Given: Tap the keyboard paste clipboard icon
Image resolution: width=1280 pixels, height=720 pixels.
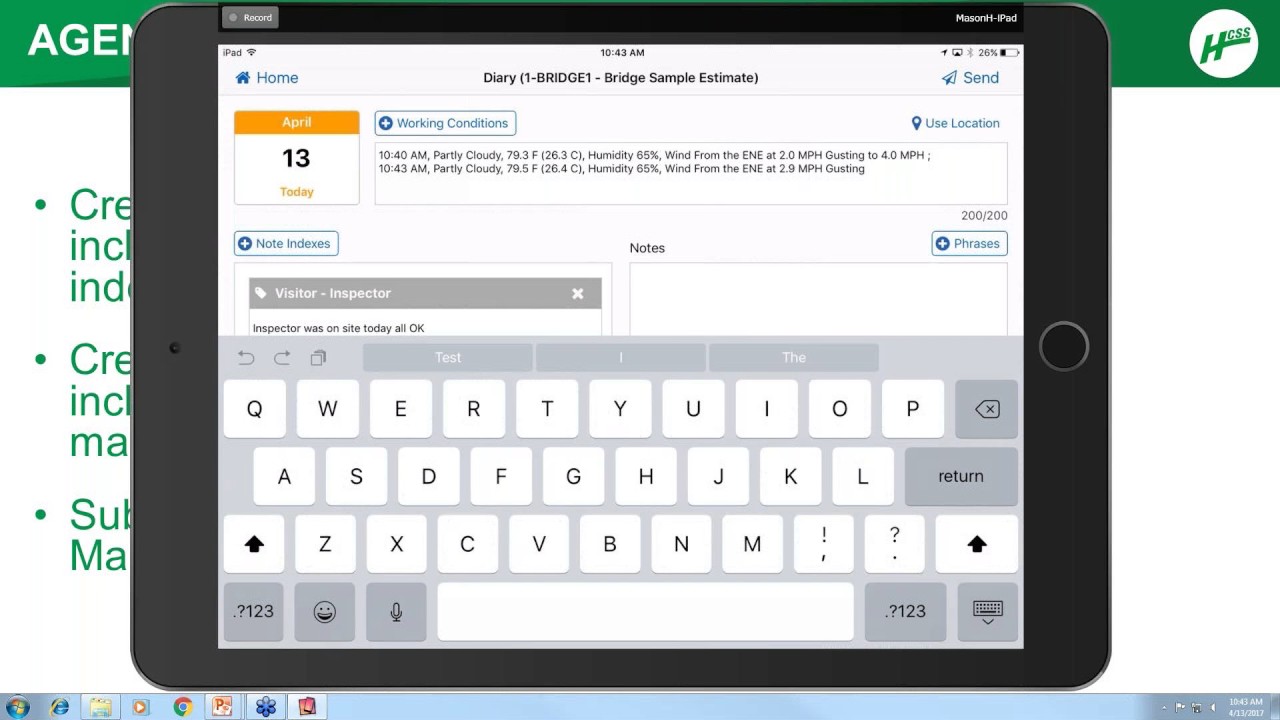Looking at the screenshot, I should point(318,357).
